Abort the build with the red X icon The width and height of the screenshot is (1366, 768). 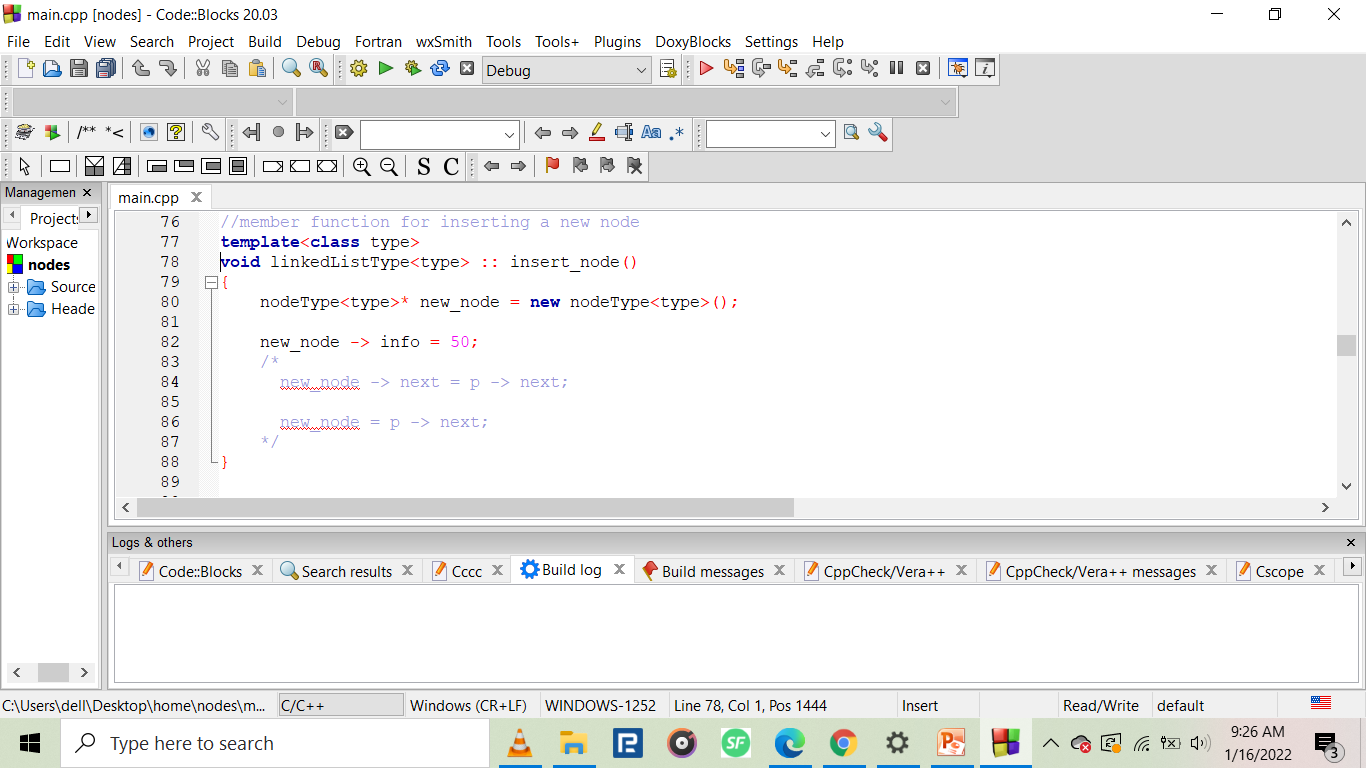(x=467, y=68)
